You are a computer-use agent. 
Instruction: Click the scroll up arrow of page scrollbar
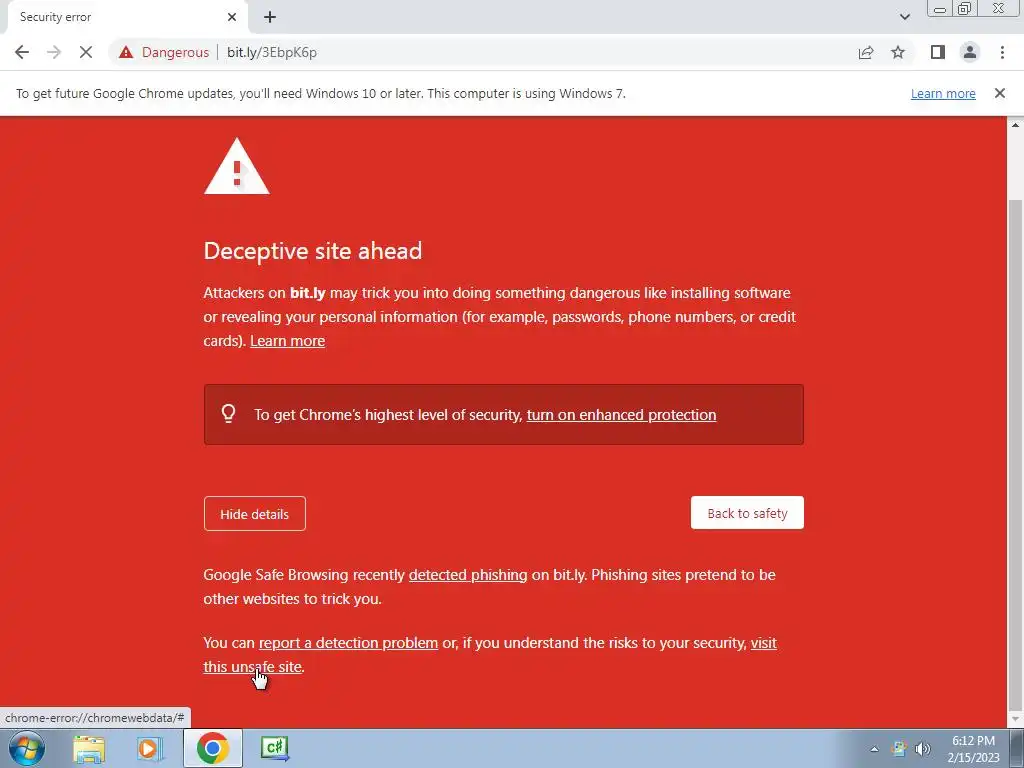(x=1016, y=124)
